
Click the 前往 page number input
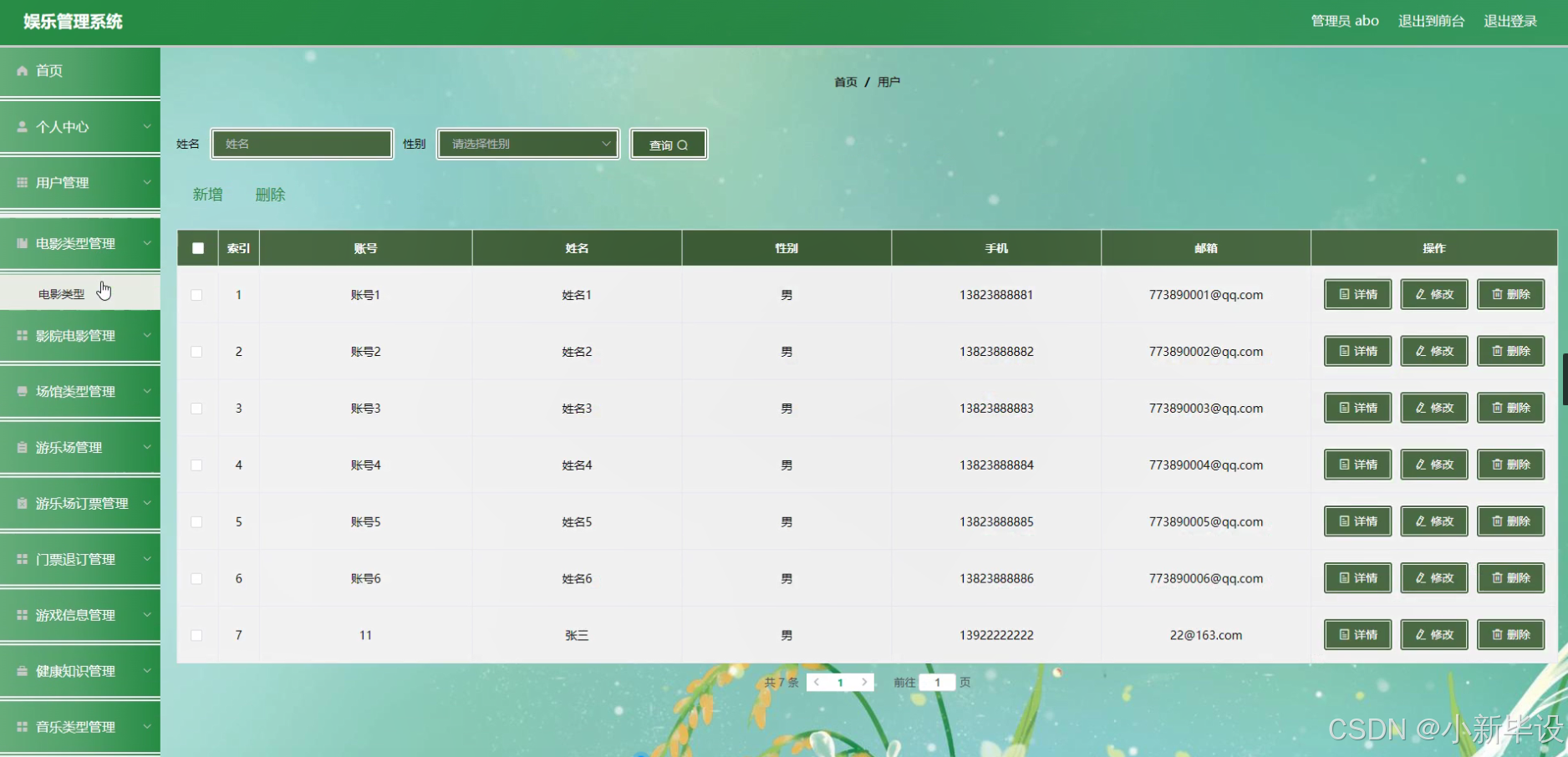point(938,682)
